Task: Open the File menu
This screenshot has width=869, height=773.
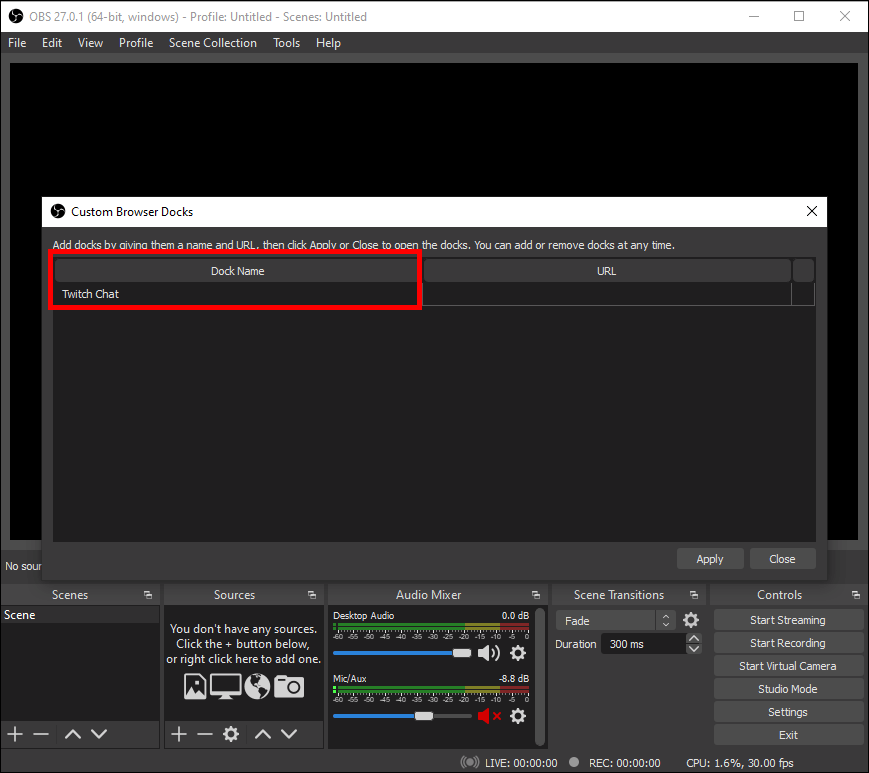Action: tap(17, 43)
